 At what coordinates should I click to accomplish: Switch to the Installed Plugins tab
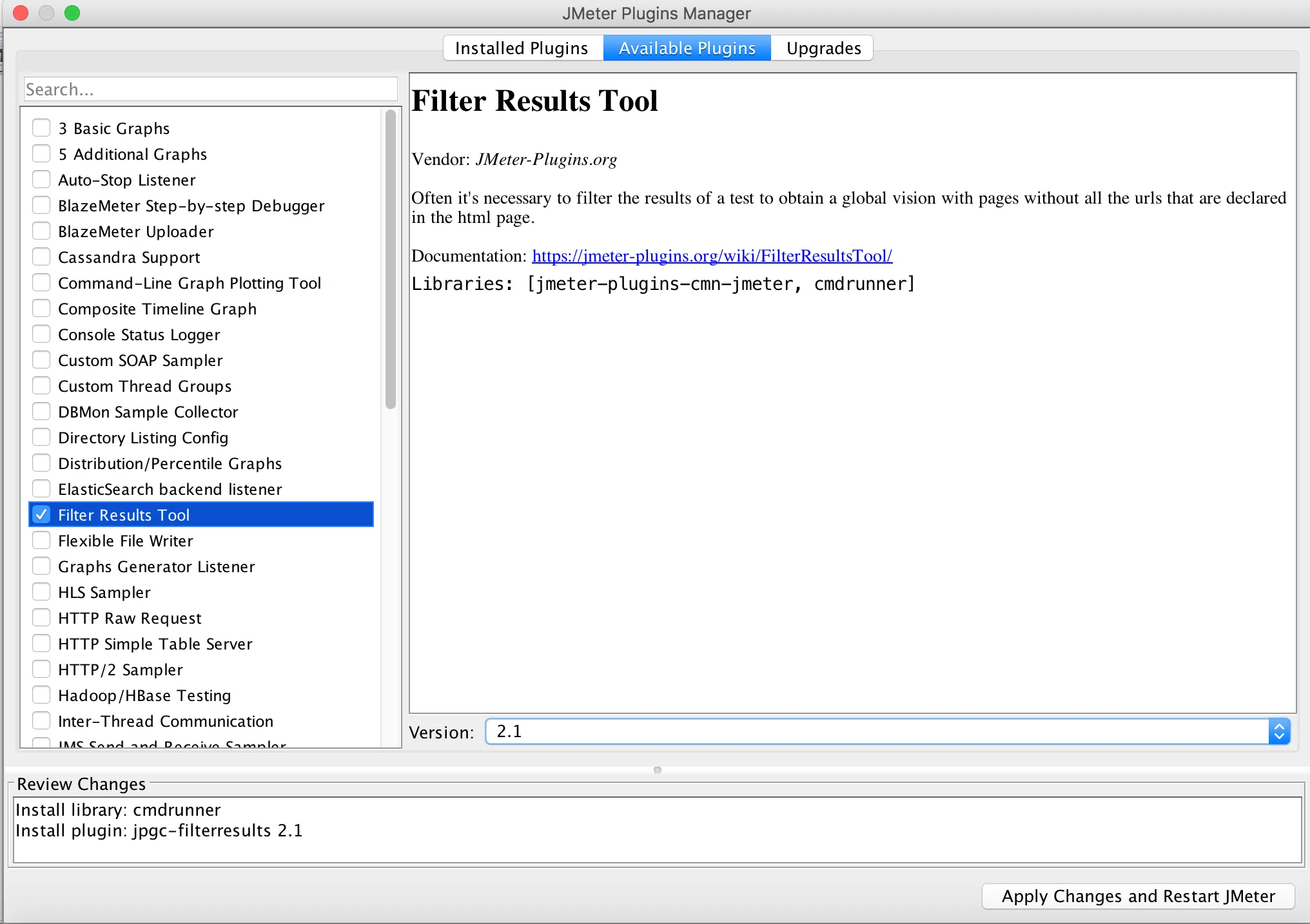click(x=522, y=48)
